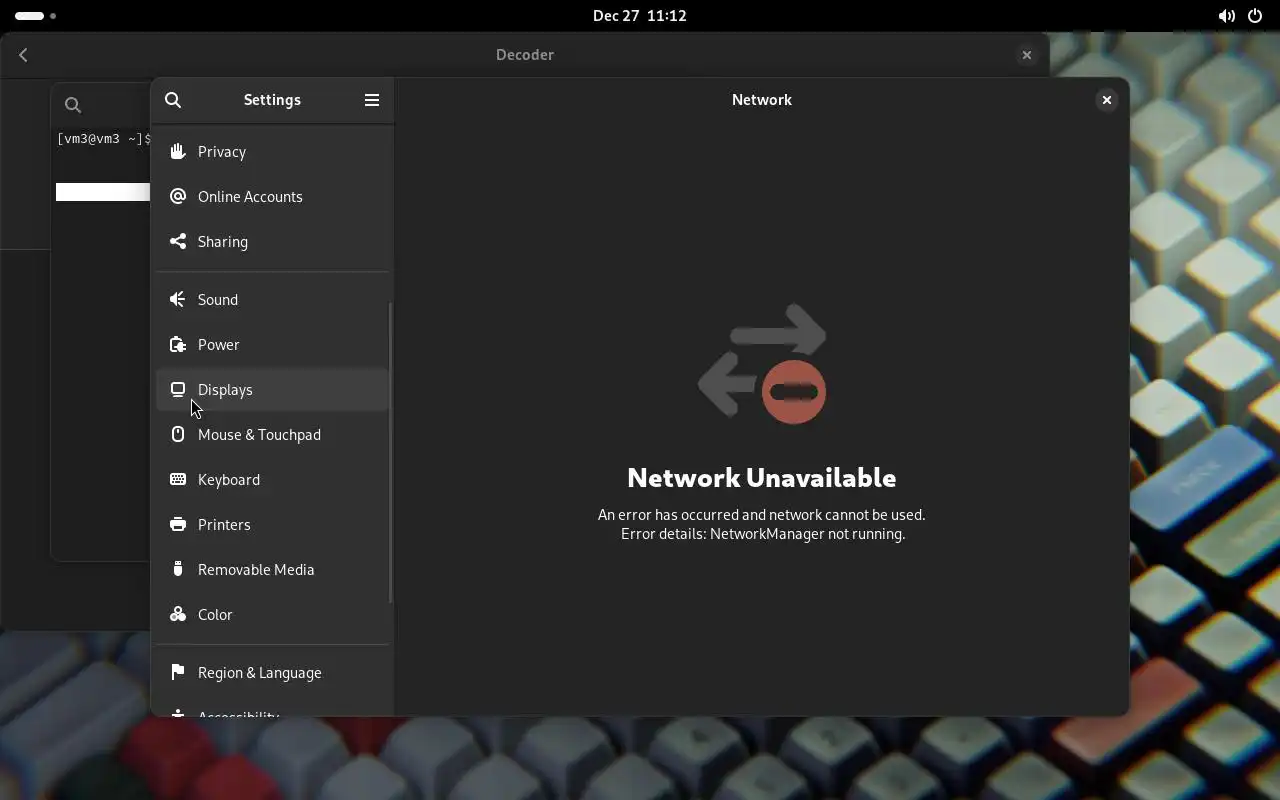Click the Network panel title

coord(762,100)
